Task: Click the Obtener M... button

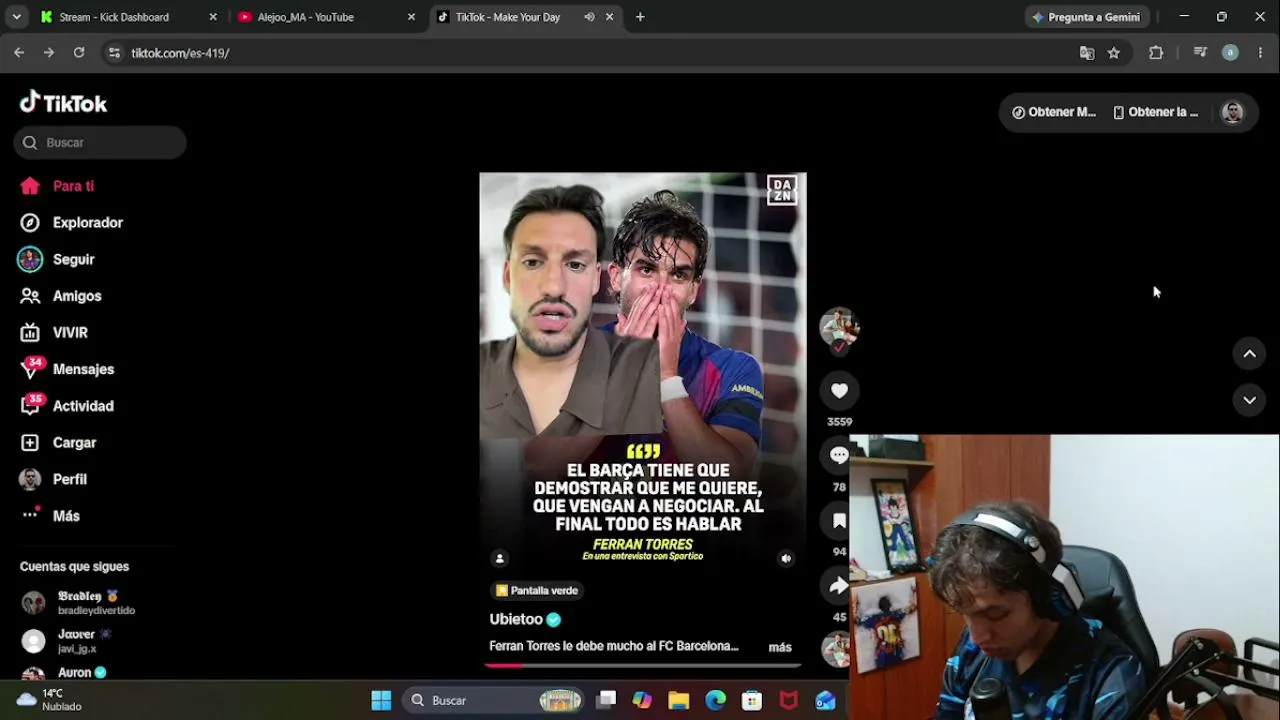Action: click(x=1054, y=112)
